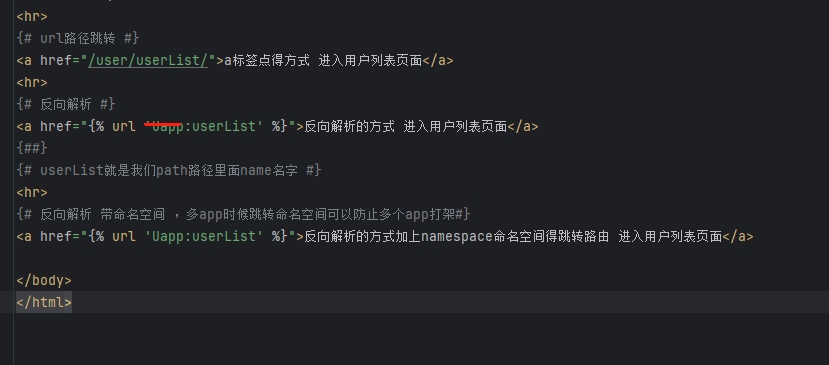Click the comment about '多app时候跳转命名空间'
Screen dimensions: 829x365
[243, 214]
